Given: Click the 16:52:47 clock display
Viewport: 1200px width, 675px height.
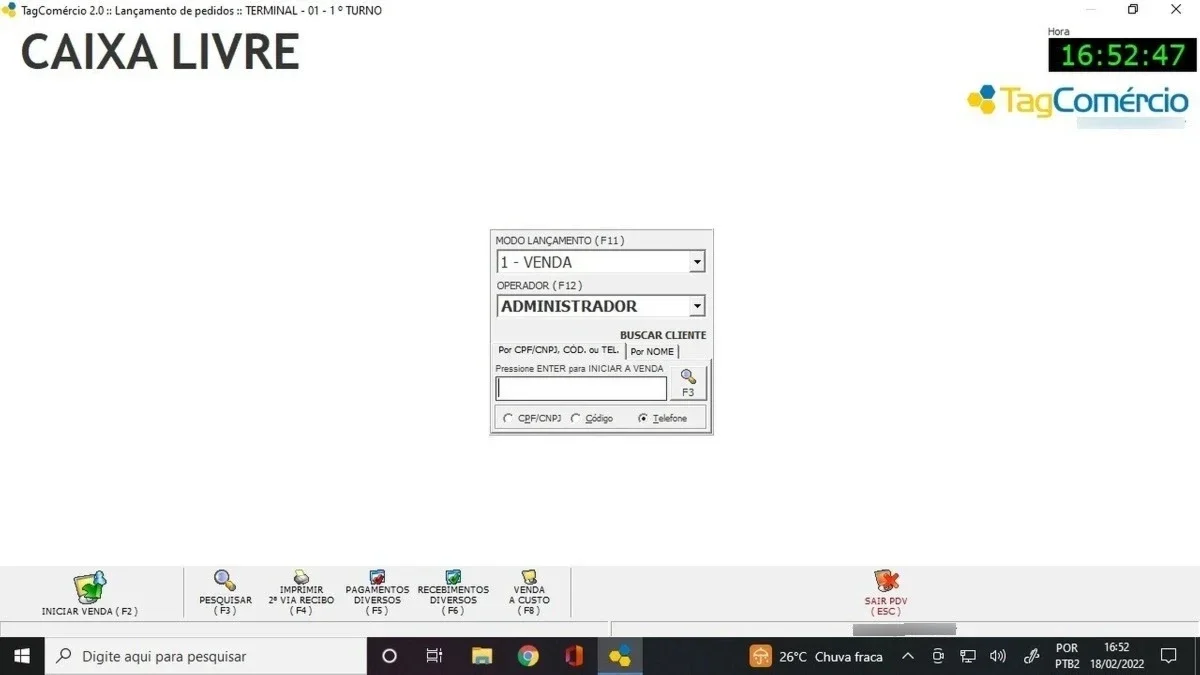Looking at the screenshot, I should [x=1122, y=55].
